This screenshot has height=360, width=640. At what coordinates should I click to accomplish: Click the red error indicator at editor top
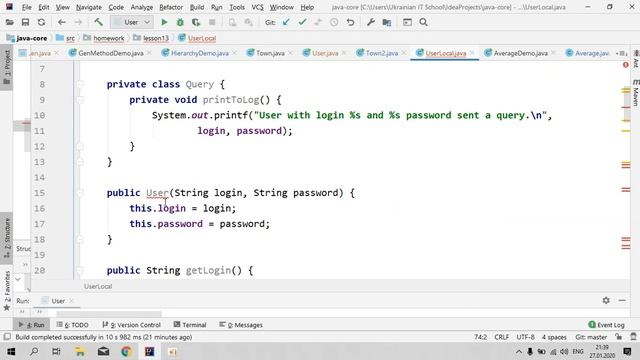625,65
